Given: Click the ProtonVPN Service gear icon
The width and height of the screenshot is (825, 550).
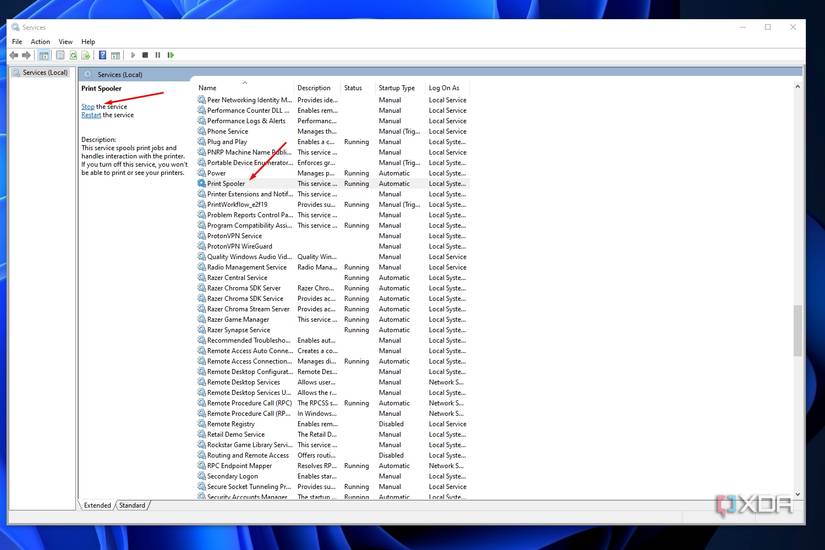Looking at the screenshot, I should (202, 236).
